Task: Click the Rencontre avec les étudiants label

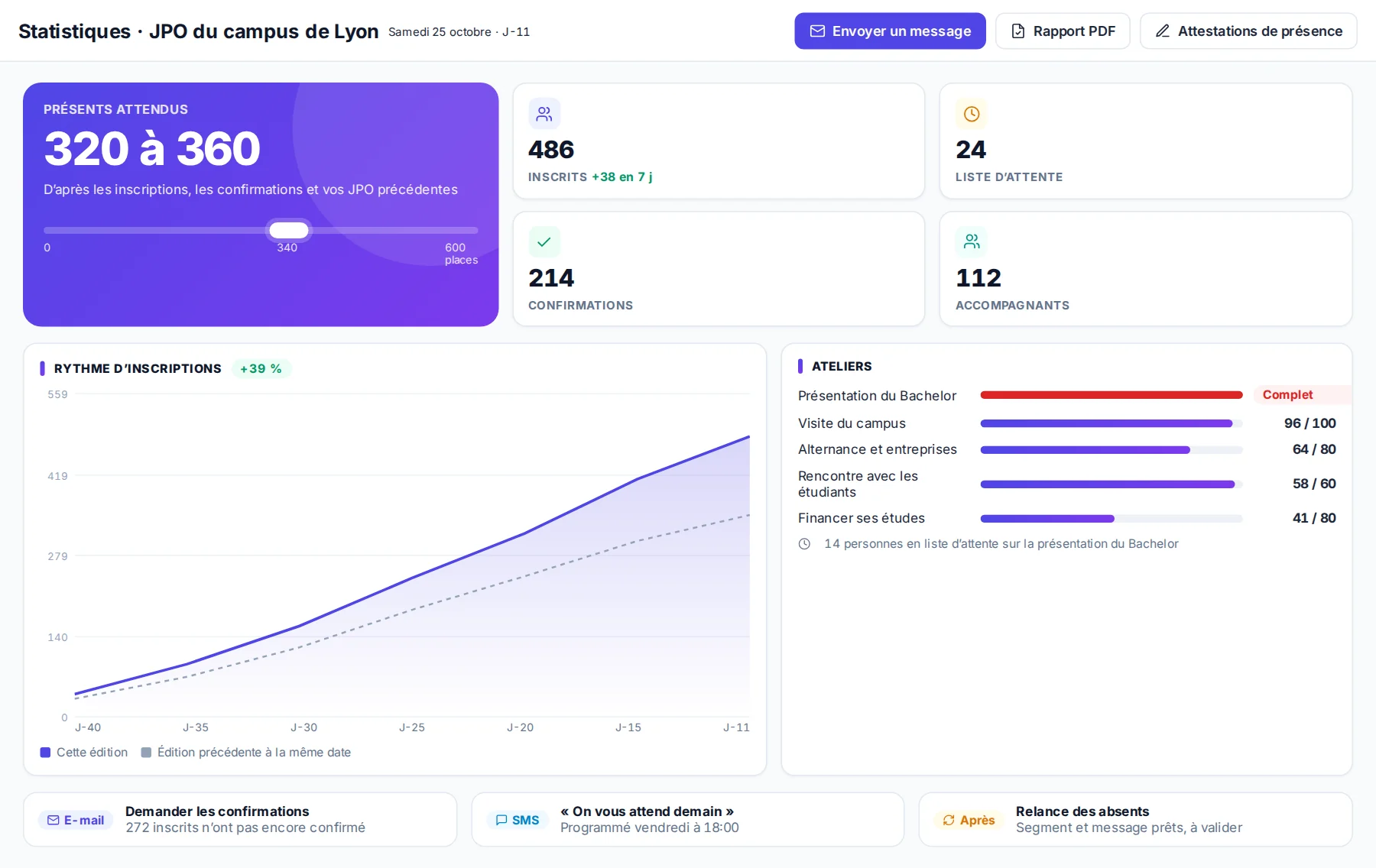Action: click(858, 484)
